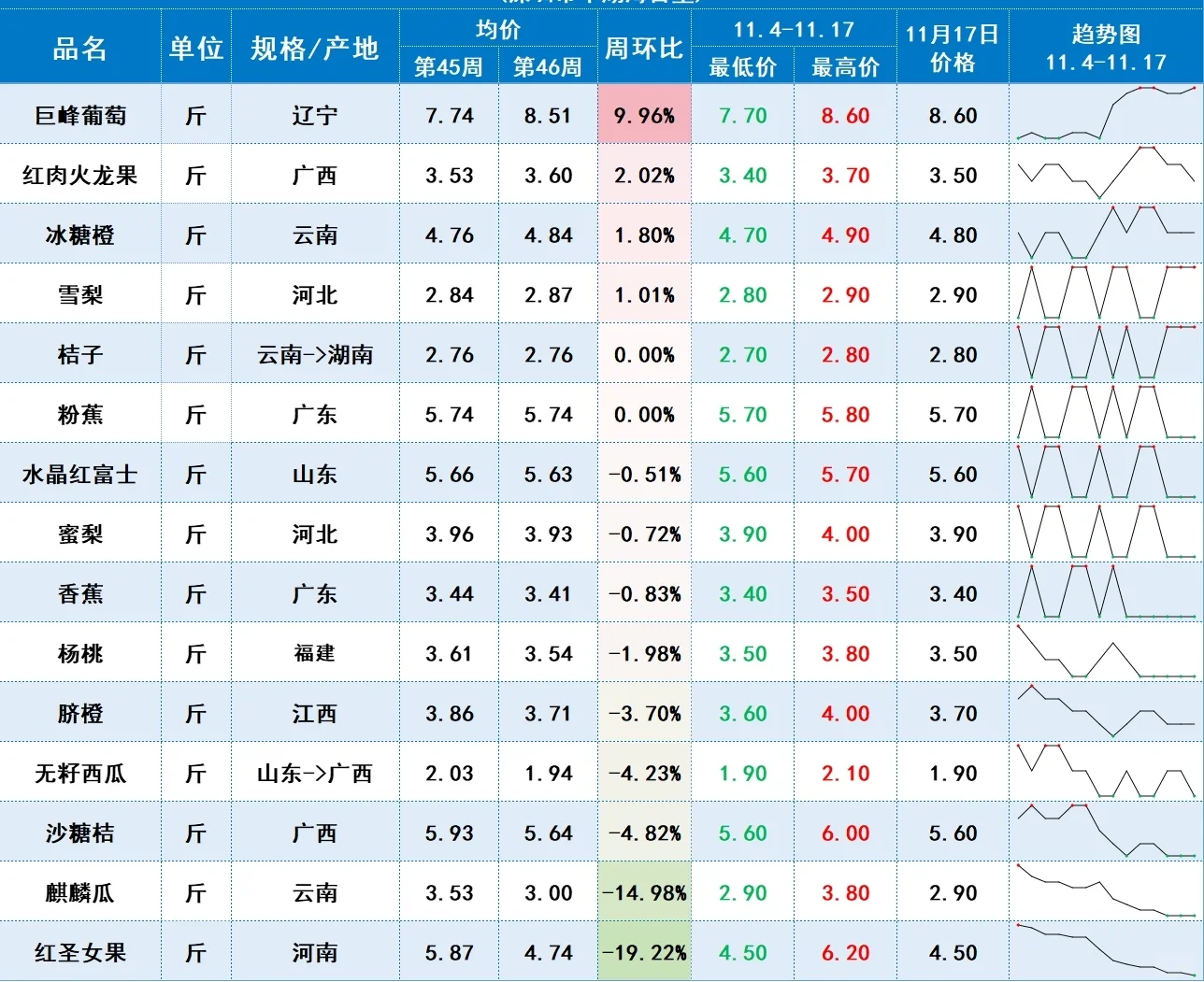Click the 辽宁 origin cell
This screenshot has height=982, width=1204.
coord(315,116)
